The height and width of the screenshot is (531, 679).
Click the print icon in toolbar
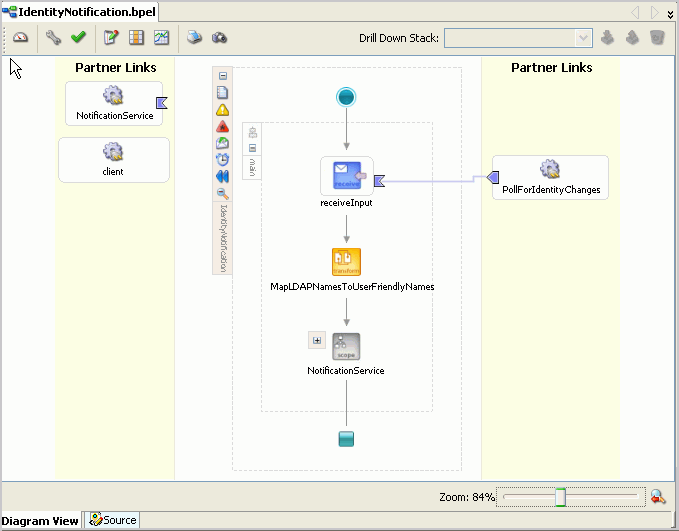point(194,38)
